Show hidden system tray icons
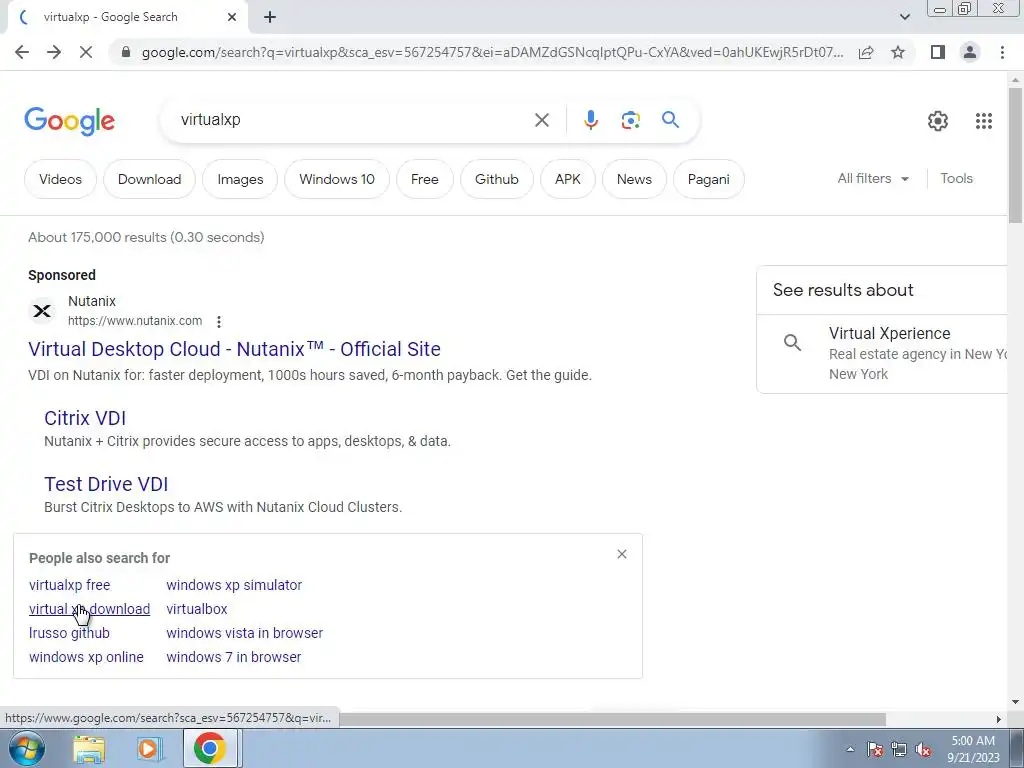This screenshot has height=768, width=1024. [850, 749]
